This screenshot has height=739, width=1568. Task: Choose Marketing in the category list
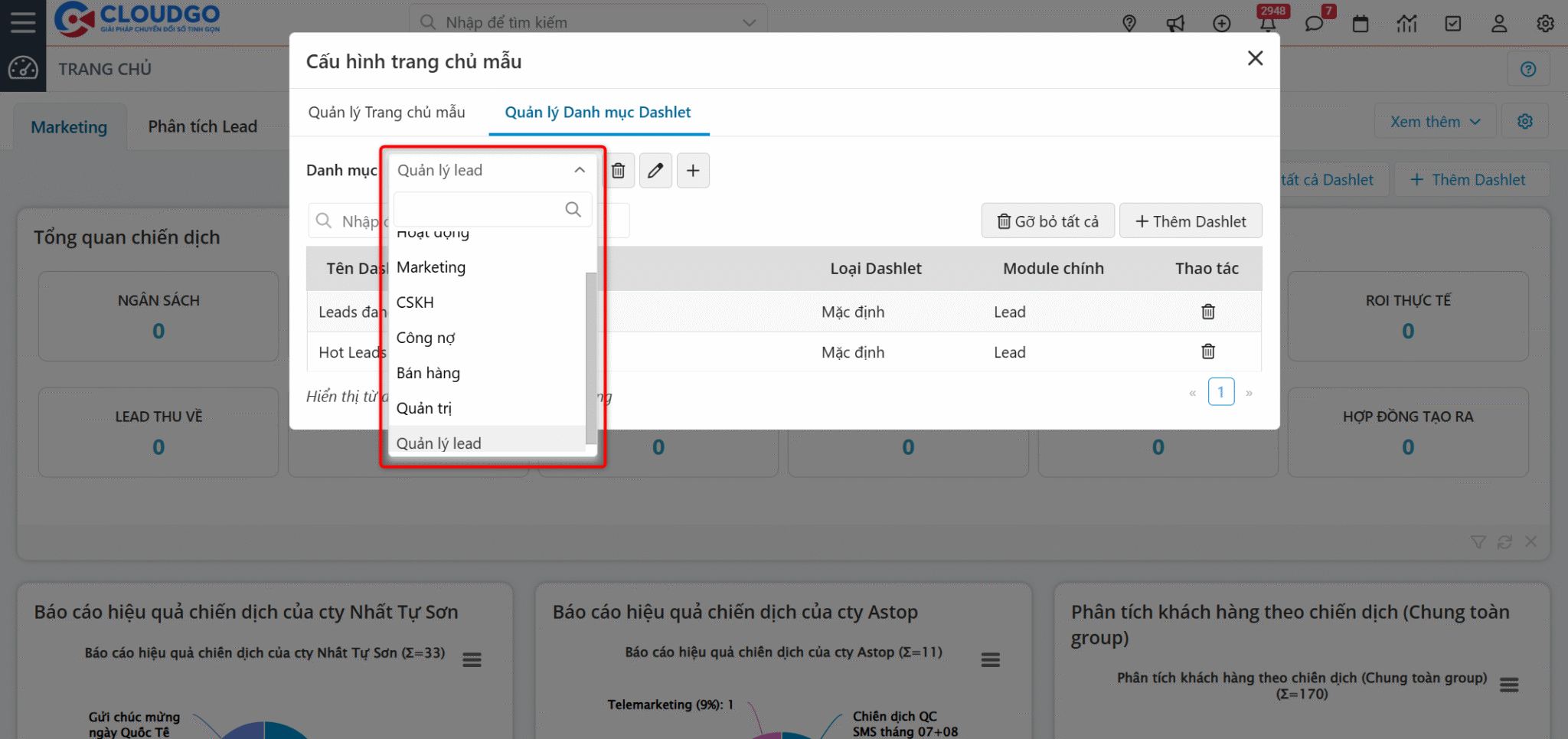[x=488, y=267]
